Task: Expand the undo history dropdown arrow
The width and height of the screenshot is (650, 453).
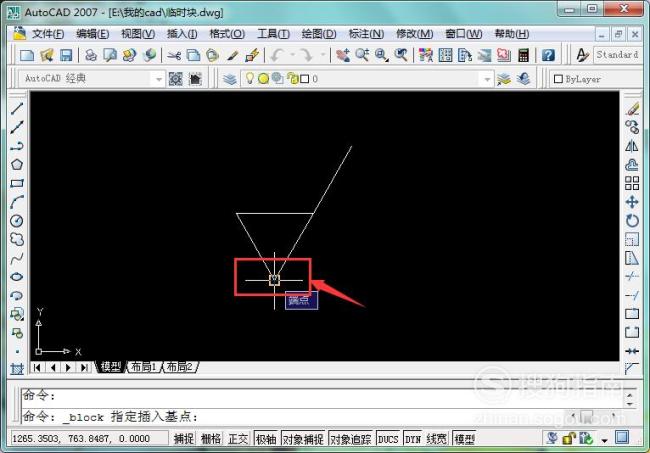Action: 292,55
